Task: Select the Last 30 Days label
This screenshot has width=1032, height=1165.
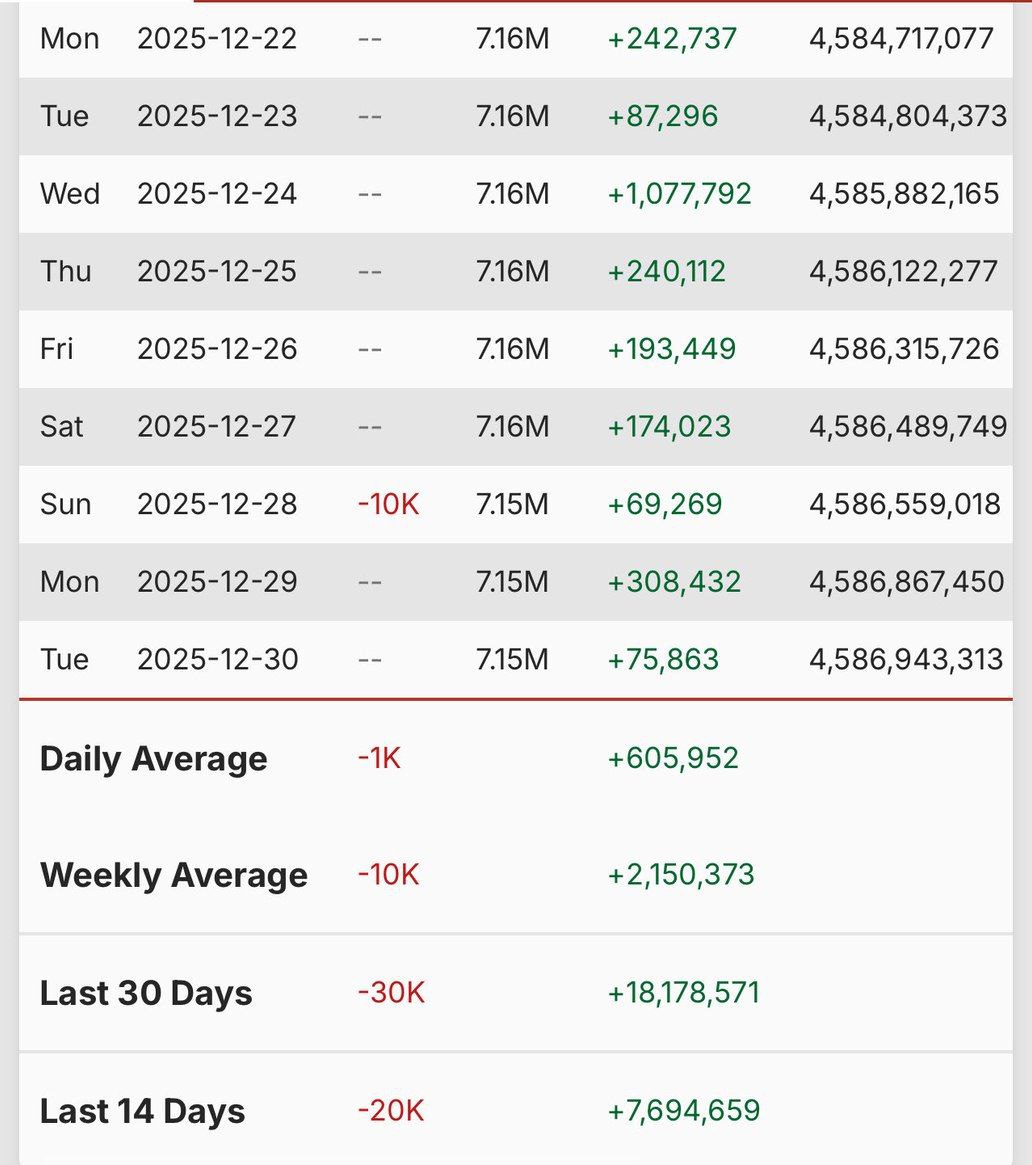Action: click(x=146, y=994)
